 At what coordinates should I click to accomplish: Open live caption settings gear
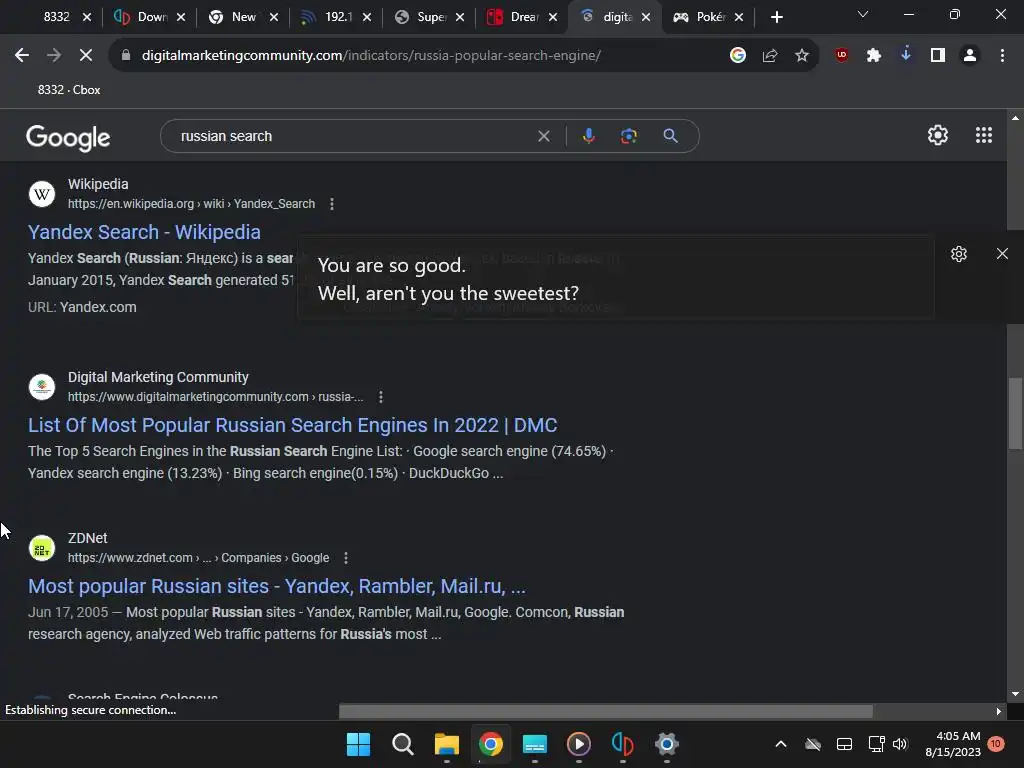click(959, 254)
